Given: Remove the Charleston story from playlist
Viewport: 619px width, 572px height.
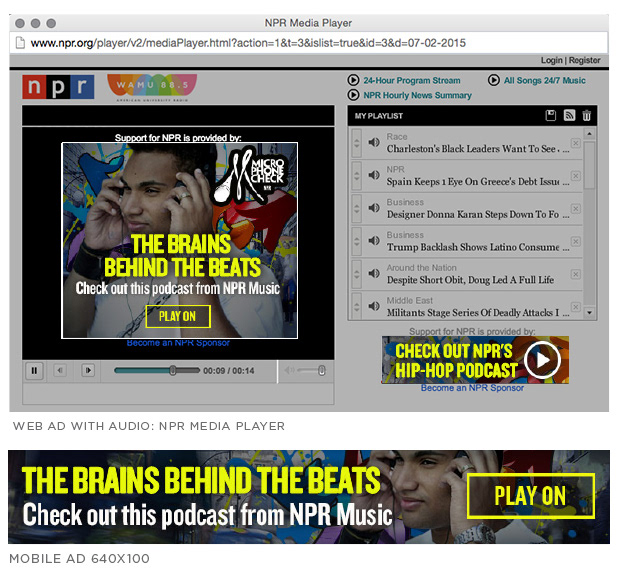Looking at the screenshot, I should click(x=576, y=143).
